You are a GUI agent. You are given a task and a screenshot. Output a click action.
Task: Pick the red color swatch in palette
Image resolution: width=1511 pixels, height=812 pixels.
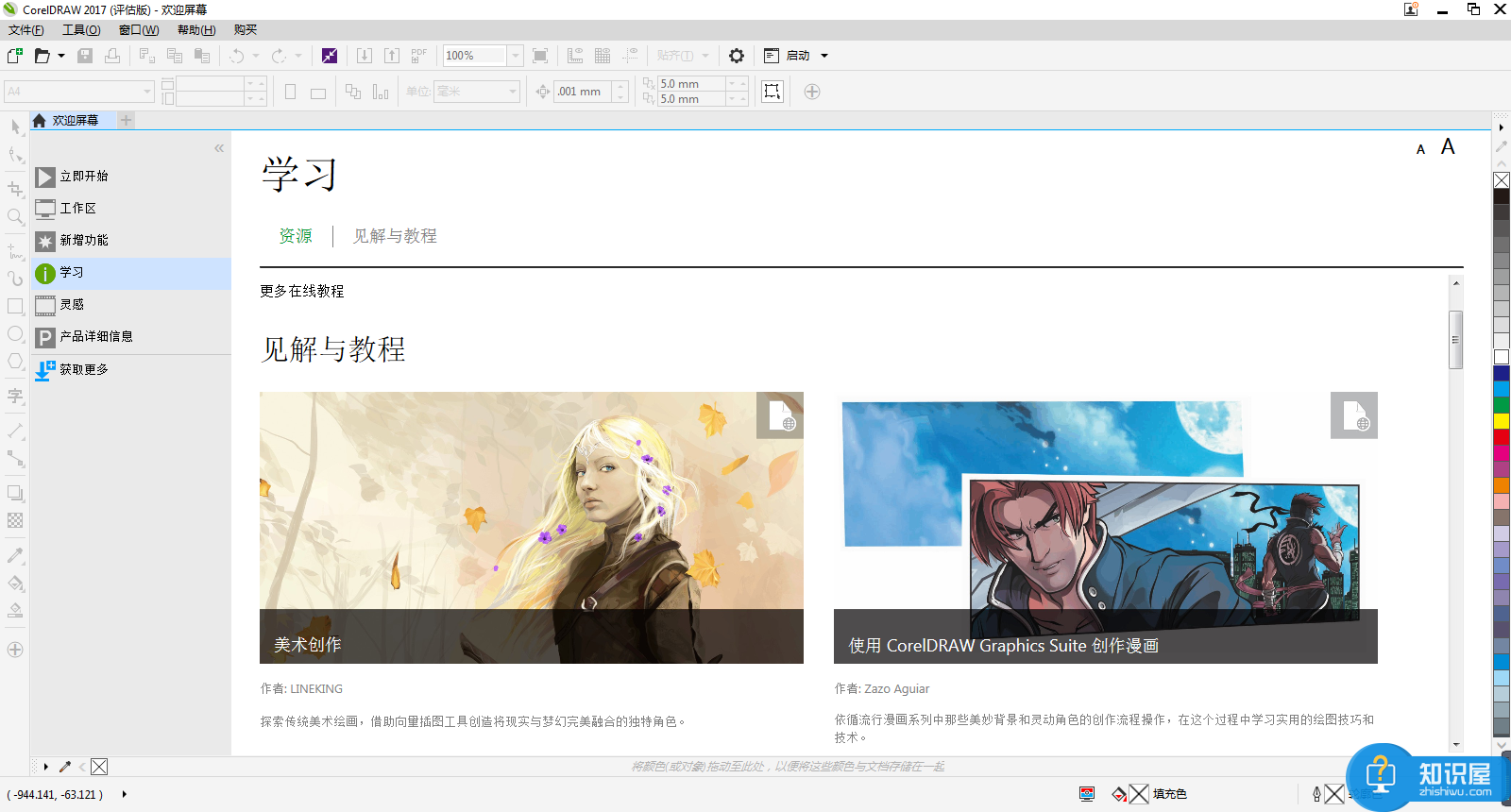click(1502, 437)
